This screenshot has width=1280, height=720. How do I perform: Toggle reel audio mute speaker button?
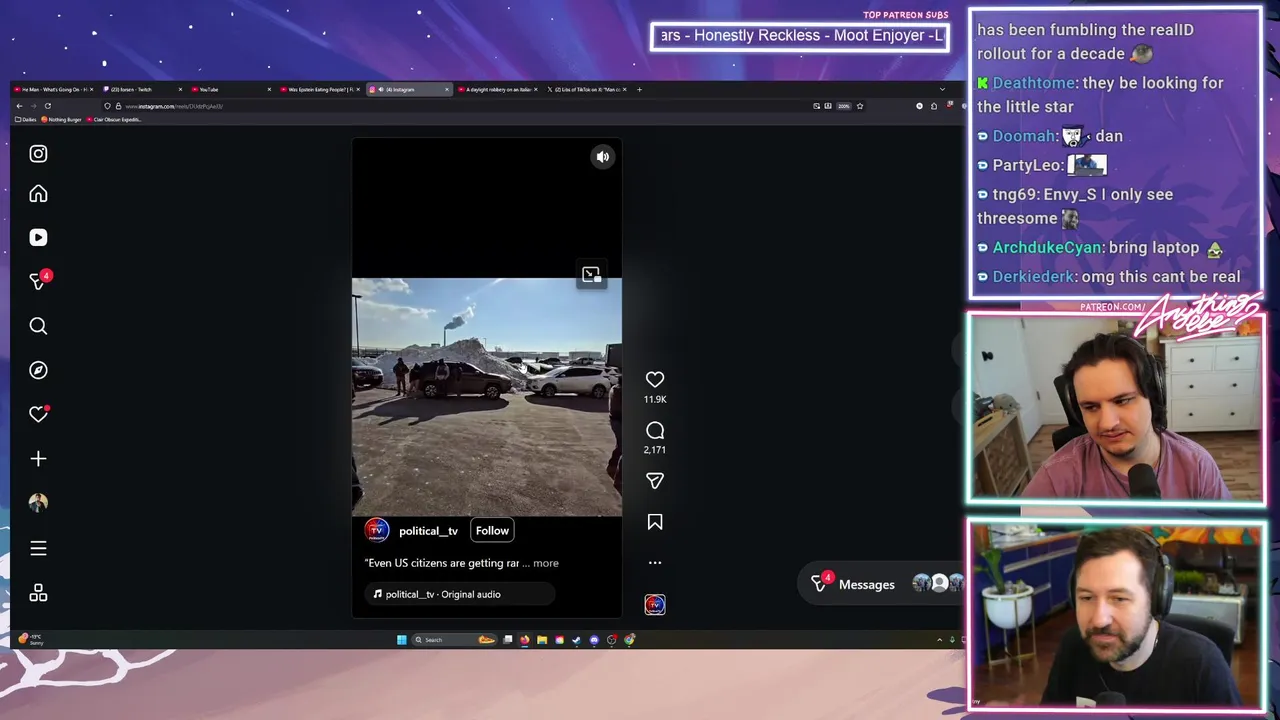pos(603,157)
